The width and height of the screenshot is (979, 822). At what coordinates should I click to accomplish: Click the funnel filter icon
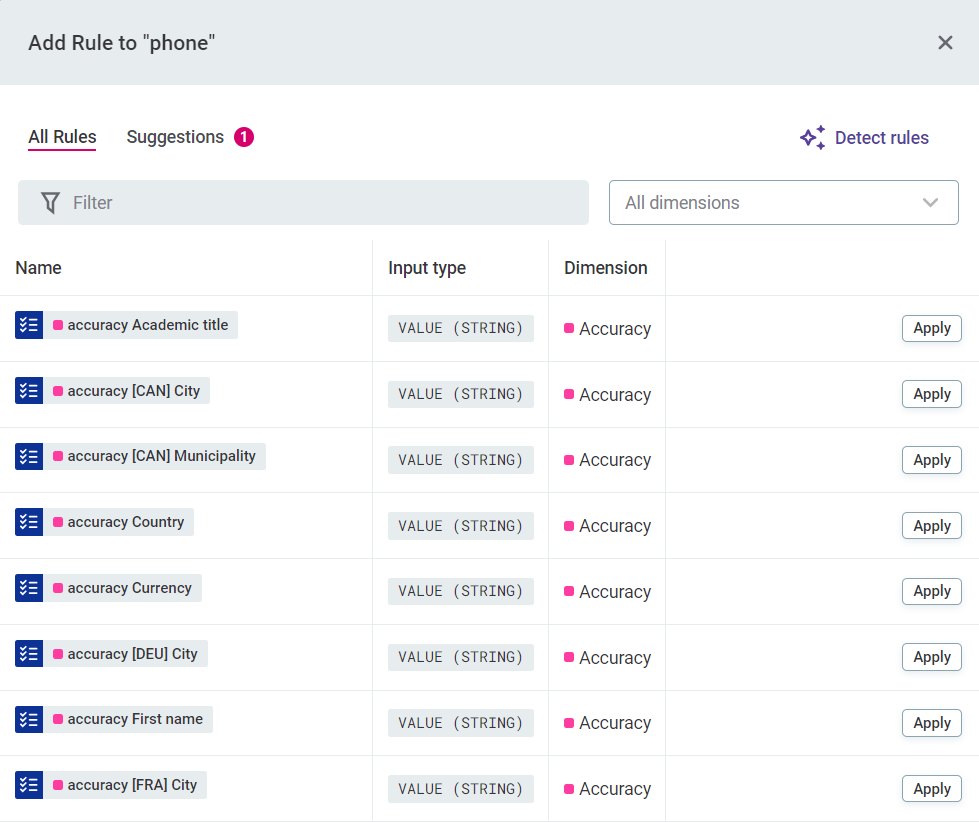[50, 203]
